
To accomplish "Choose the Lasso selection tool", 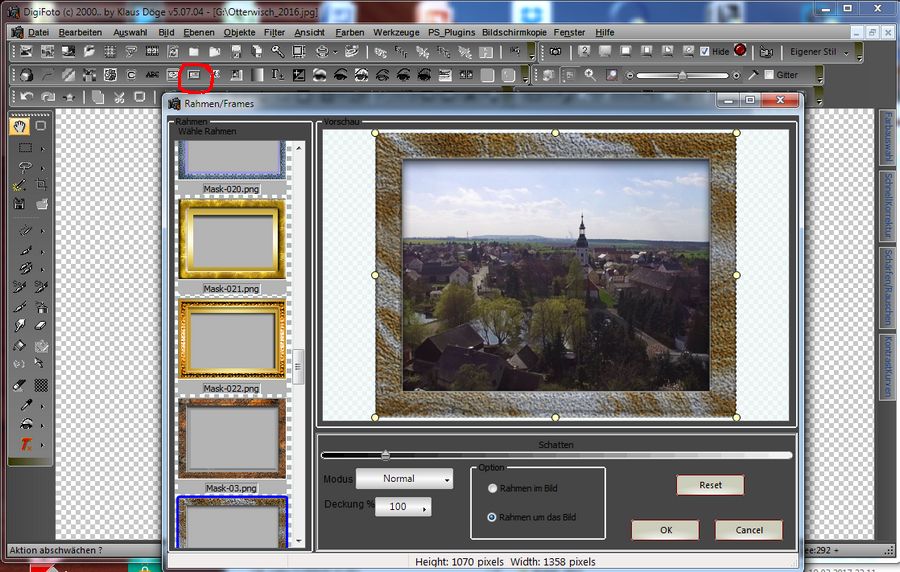I will coord(24,167).
